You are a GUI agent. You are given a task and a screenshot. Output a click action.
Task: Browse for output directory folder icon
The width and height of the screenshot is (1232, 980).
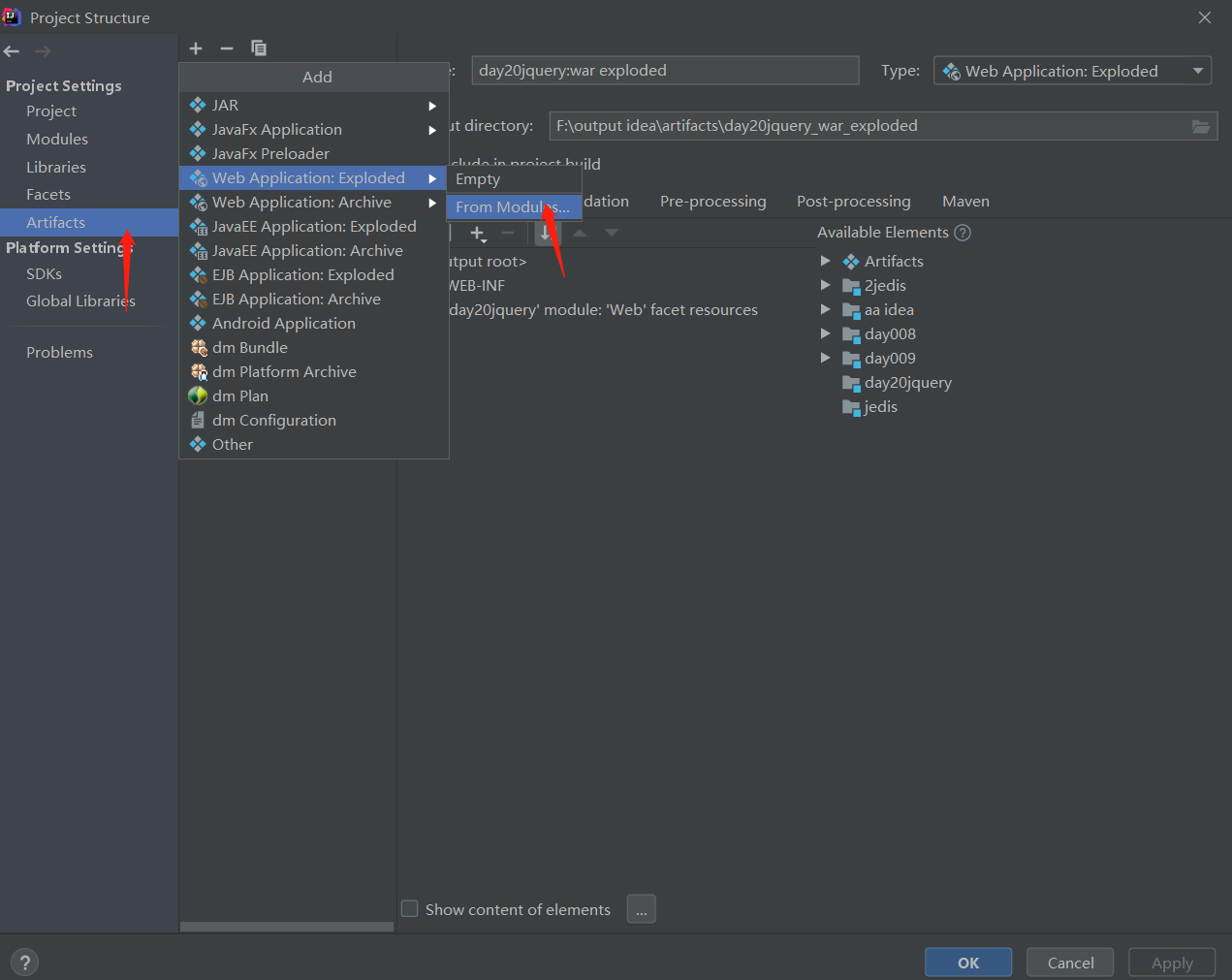tap(1201, 127)
